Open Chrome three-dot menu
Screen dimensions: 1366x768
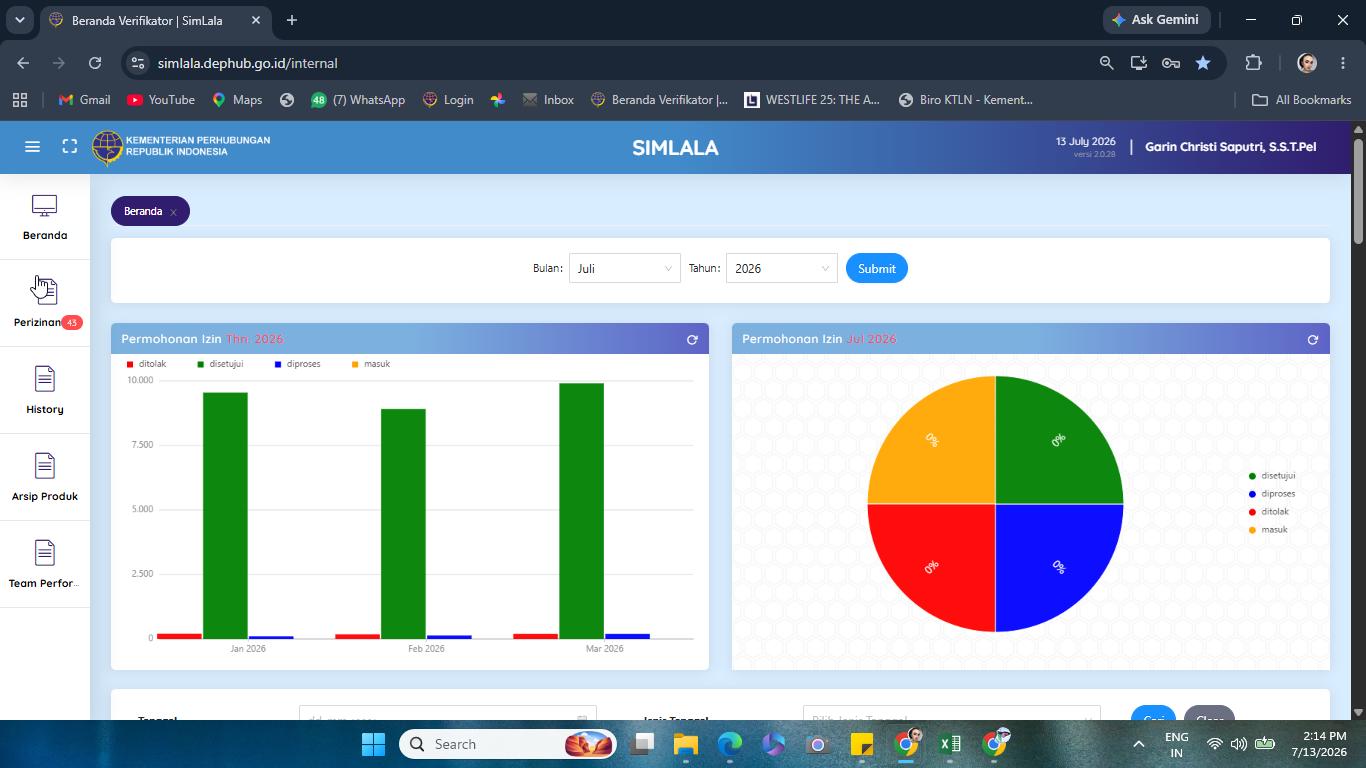pos(1343,63)
